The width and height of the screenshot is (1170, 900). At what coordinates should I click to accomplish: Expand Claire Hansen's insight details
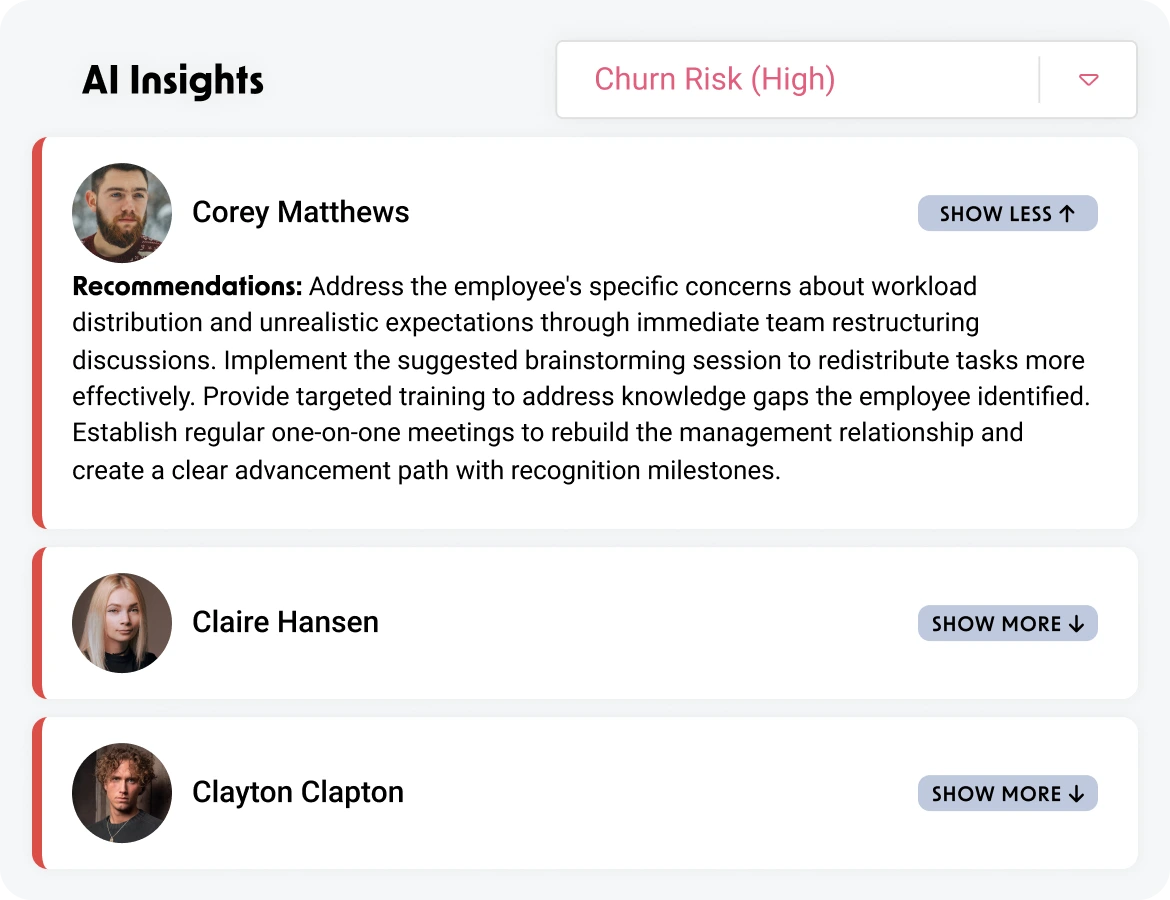[x=1007, y=623]
